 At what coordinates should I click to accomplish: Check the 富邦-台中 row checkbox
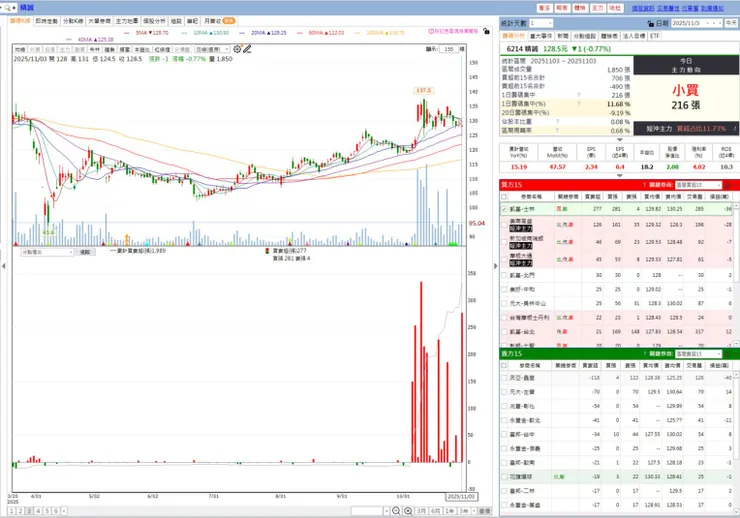504,434
